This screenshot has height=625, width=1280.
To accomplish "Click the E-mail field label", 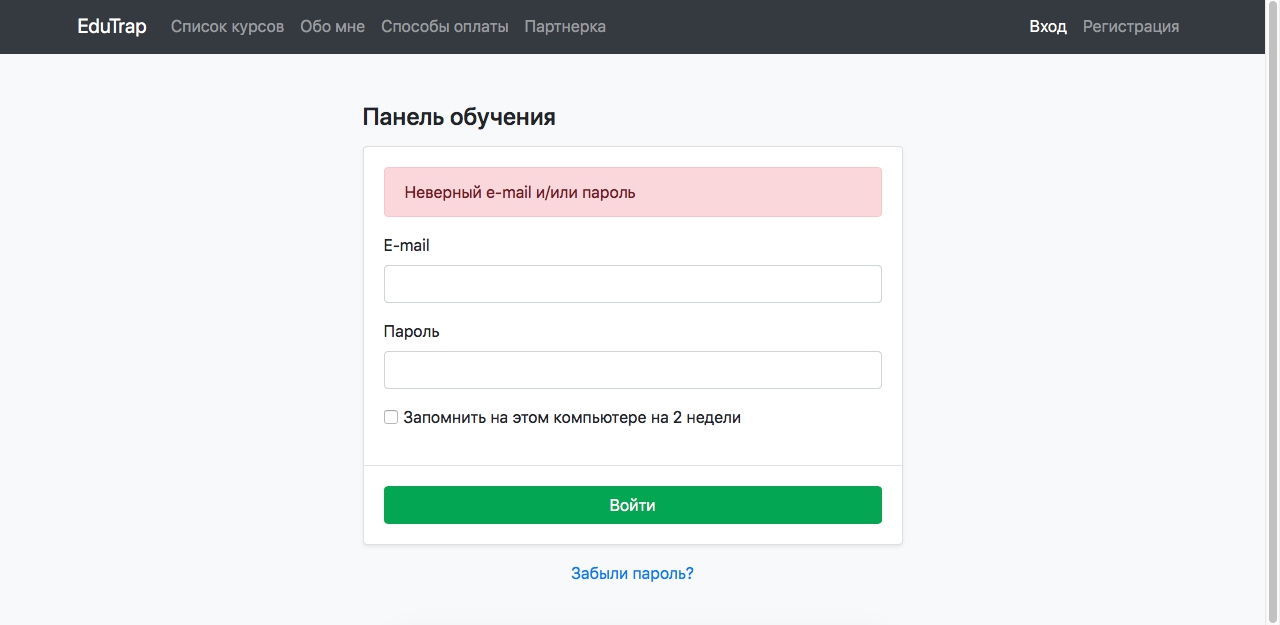I will coord(407,245).
